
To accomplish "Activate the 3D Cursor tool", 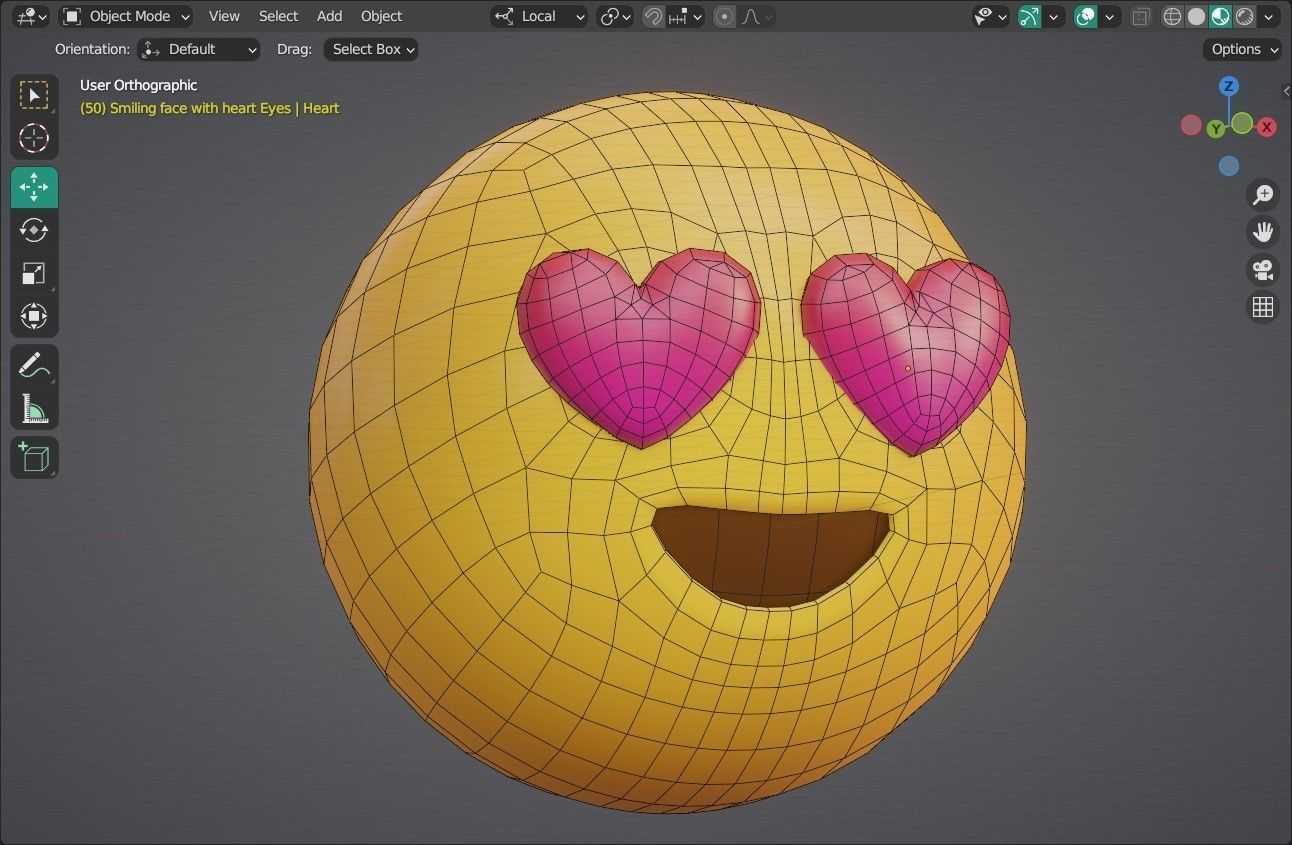I will pos(34,138).
